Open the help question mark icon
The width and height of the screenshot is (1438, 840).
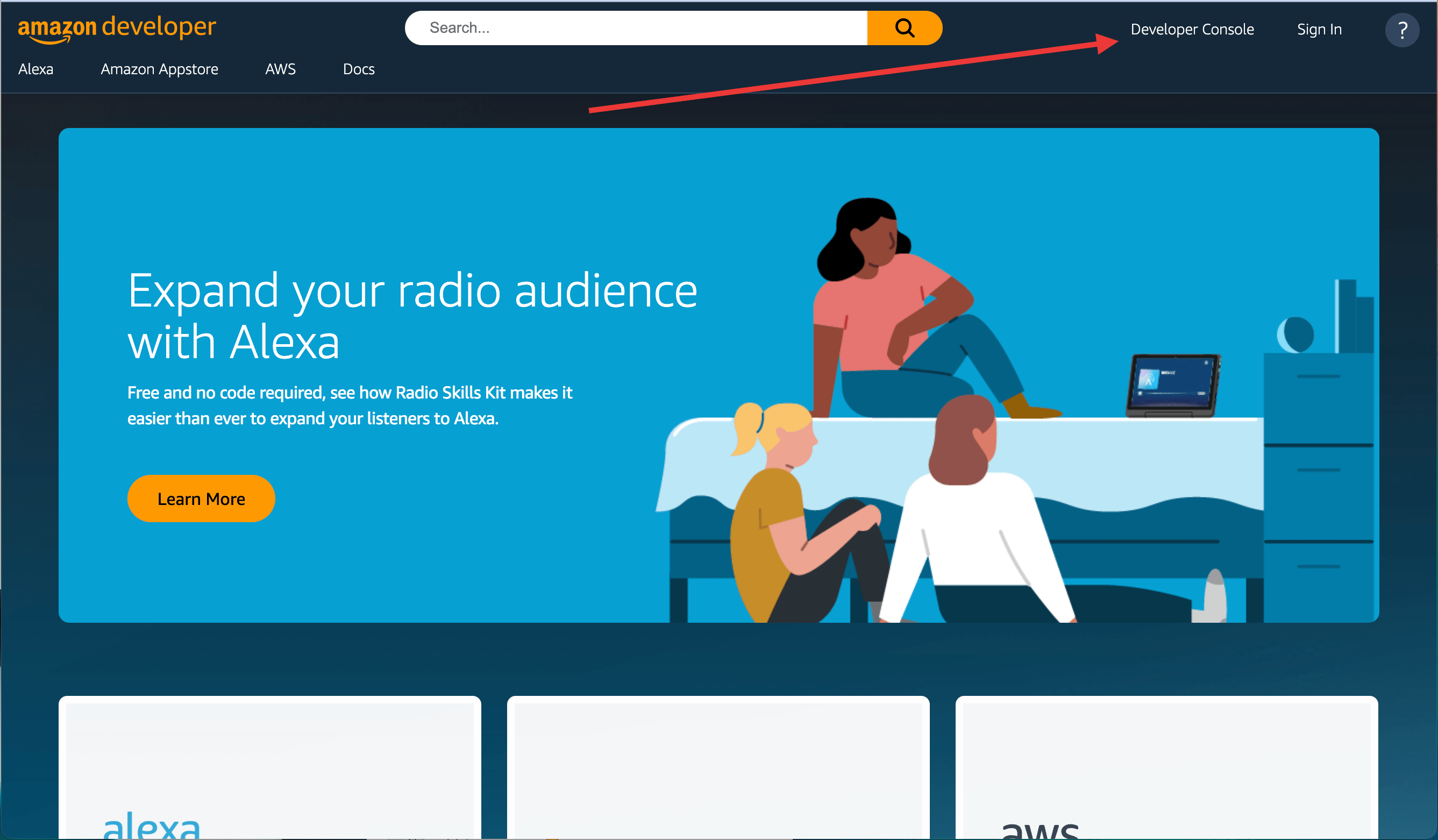pos(1402,30)
